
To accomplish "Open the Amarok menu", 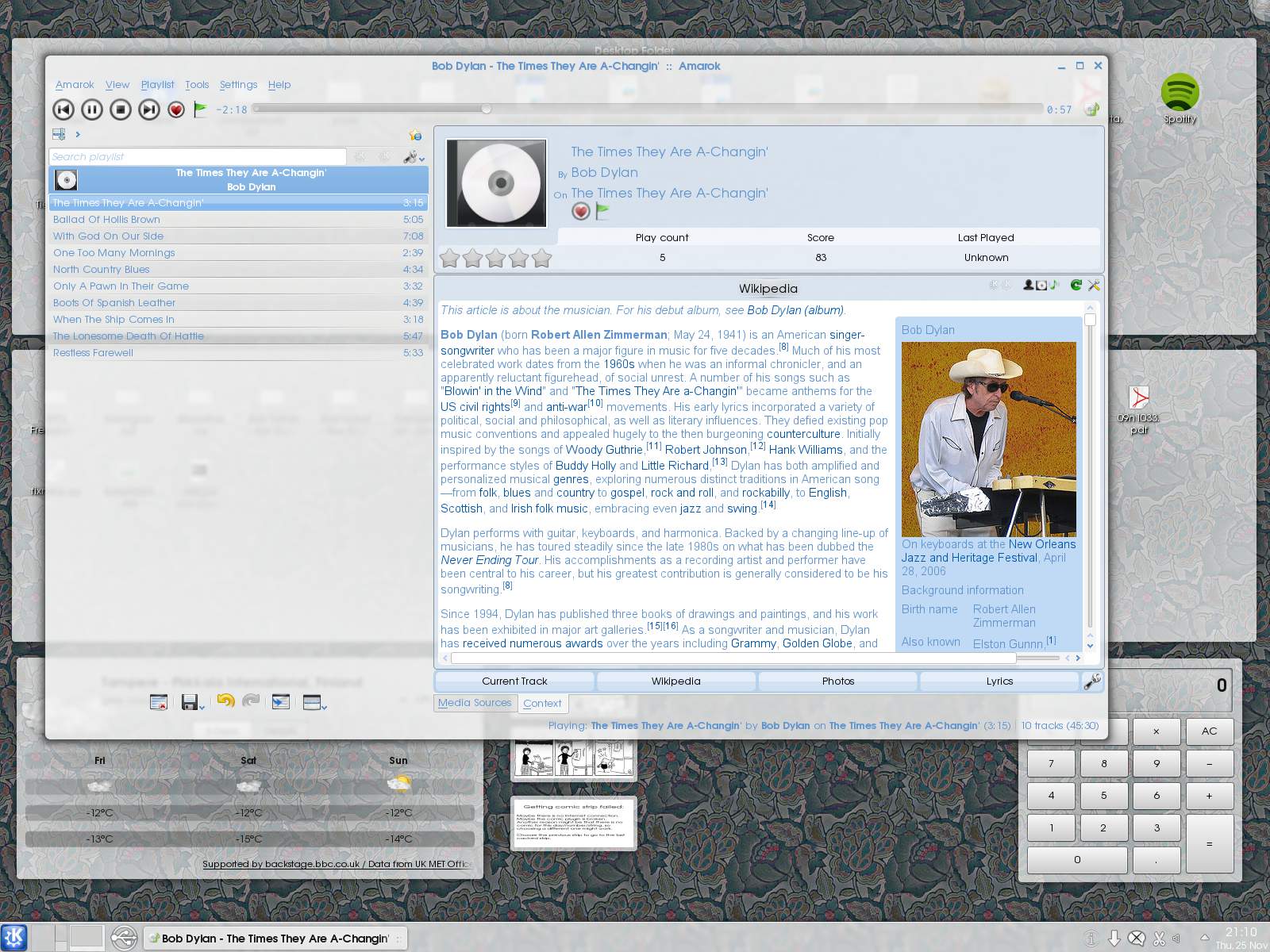I will pyautogui.click(x=75, y=85).
